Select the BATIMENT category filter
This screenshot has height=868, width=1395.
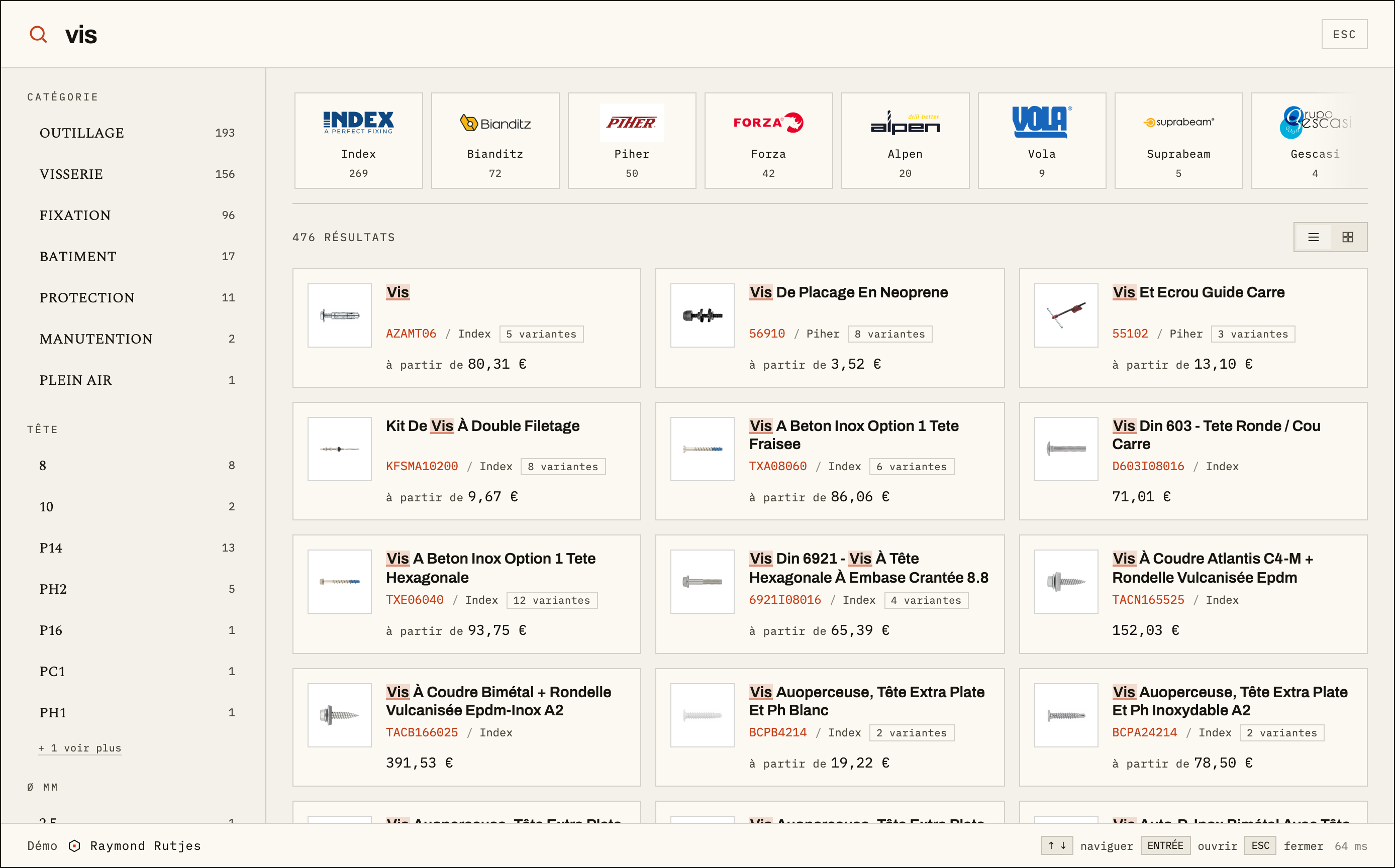tap(137, 257)
